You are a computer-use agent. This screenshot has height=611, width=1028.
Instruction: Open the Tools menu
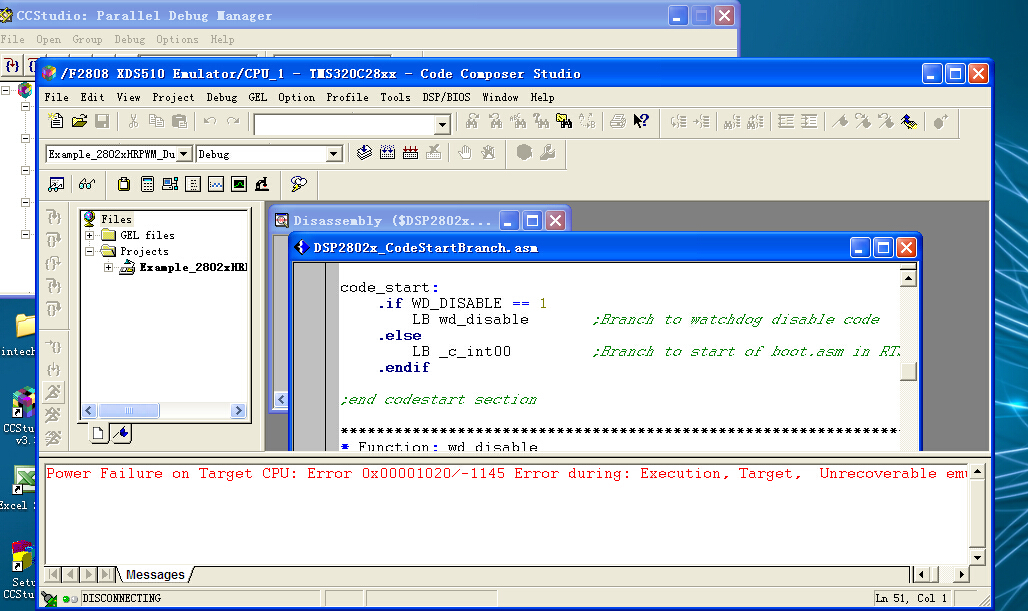click(395, 97)
